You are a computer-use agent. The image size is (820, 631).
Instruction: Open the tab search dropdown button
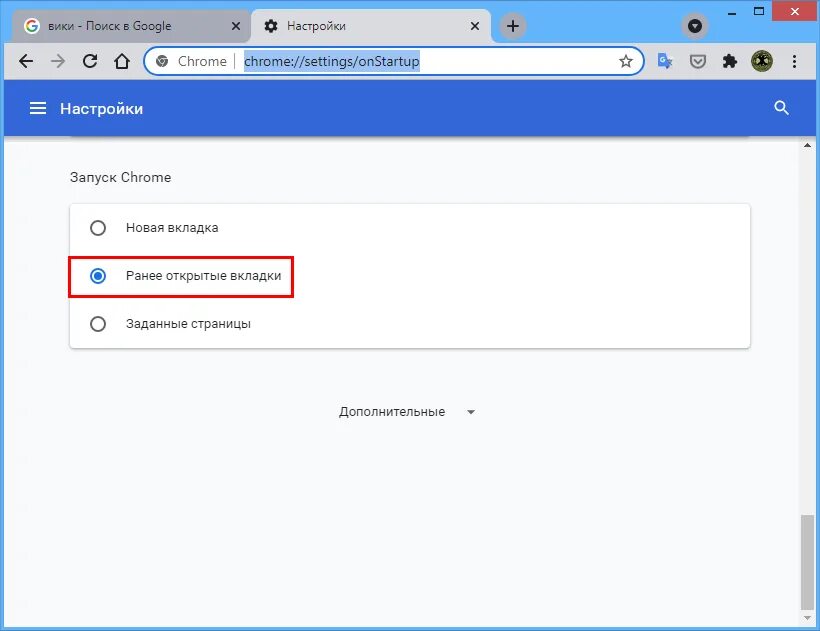(694, 26)
